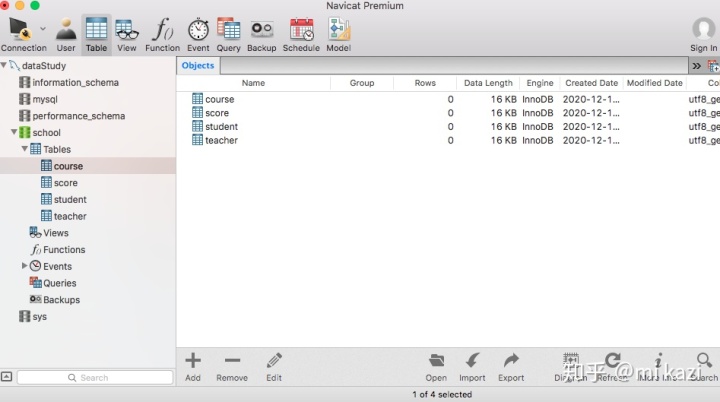Click the Import button
This screenshot has height=402, width=720.
tap(472, 367)
